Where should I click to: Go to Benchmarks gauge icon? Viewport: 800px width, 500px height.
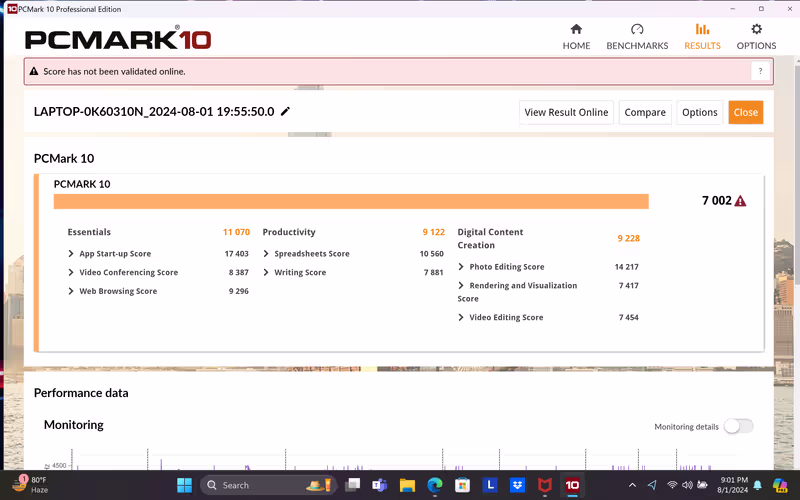pos(637,29)
